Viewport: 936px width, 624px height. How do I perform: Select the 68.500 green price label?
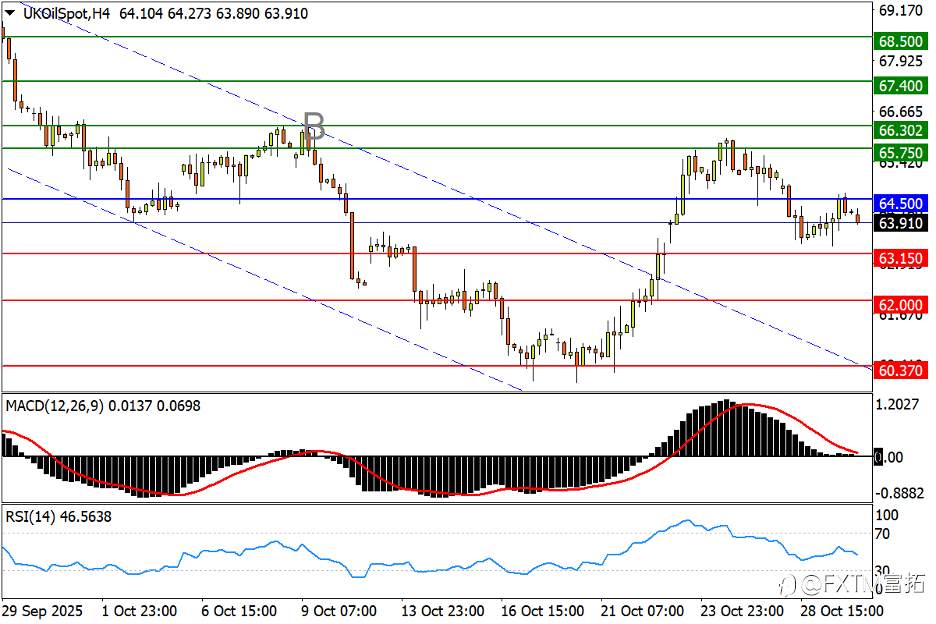[901, 41]
